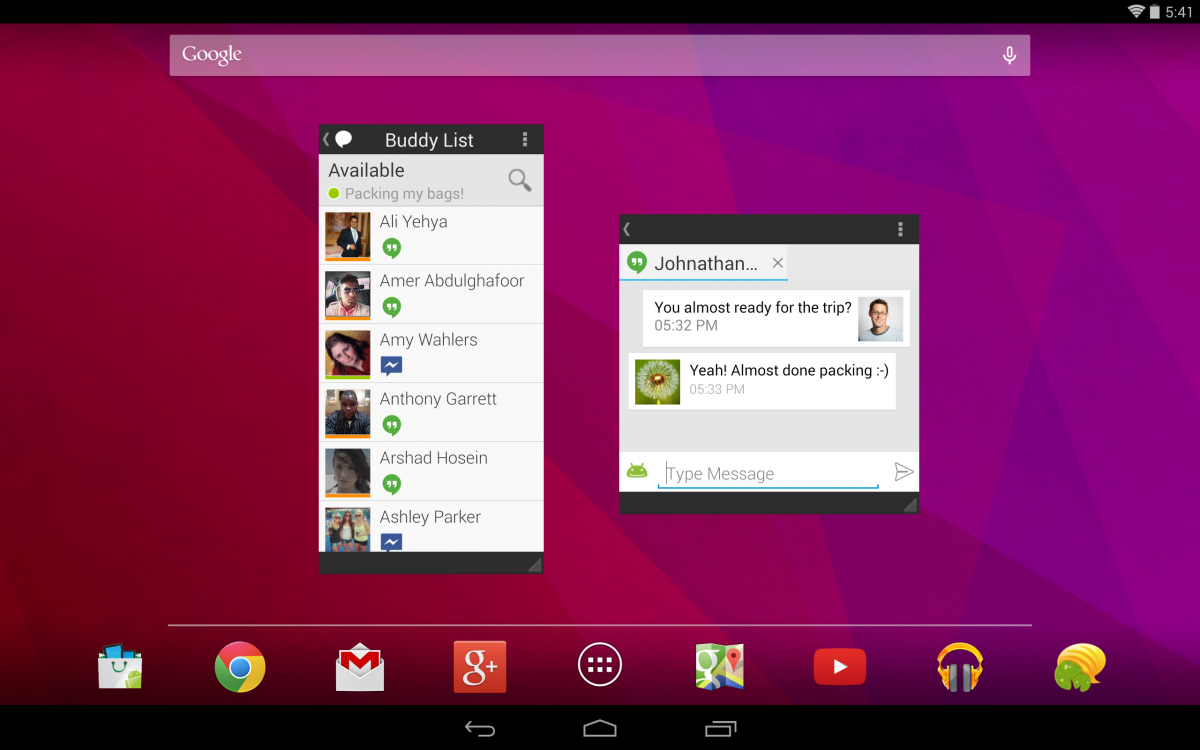Click the Type Message input field

(x=768, y=474)
